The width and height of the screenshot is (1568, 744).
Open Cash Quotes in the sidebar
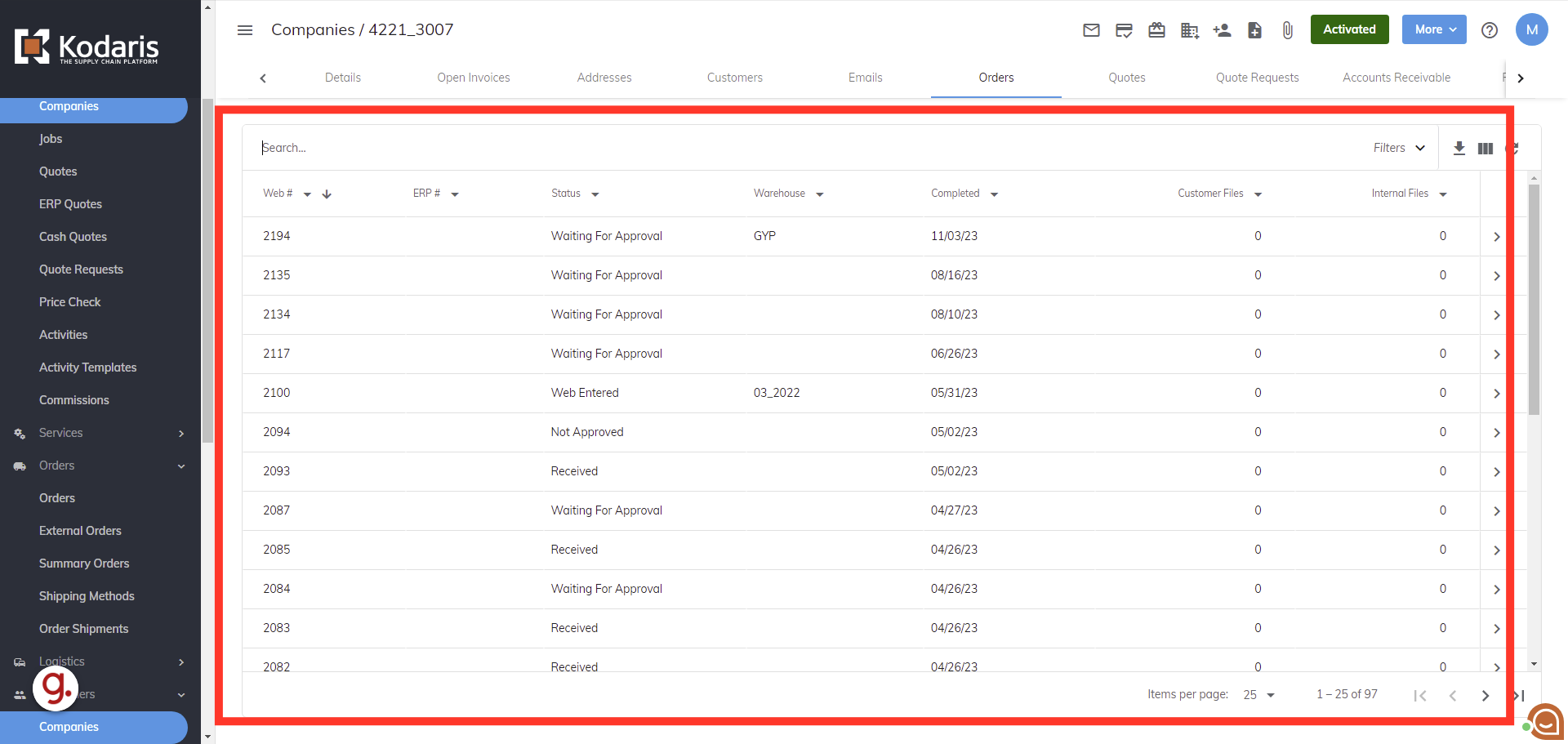tap(73, 237)
